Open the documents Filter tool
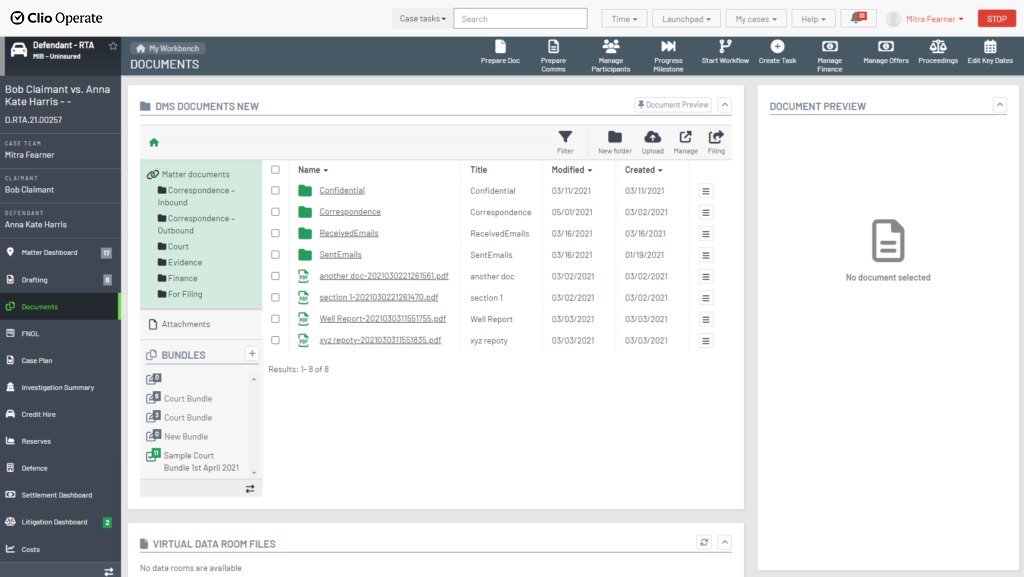Screen dimensions: 1024x577 pos(565,138)
